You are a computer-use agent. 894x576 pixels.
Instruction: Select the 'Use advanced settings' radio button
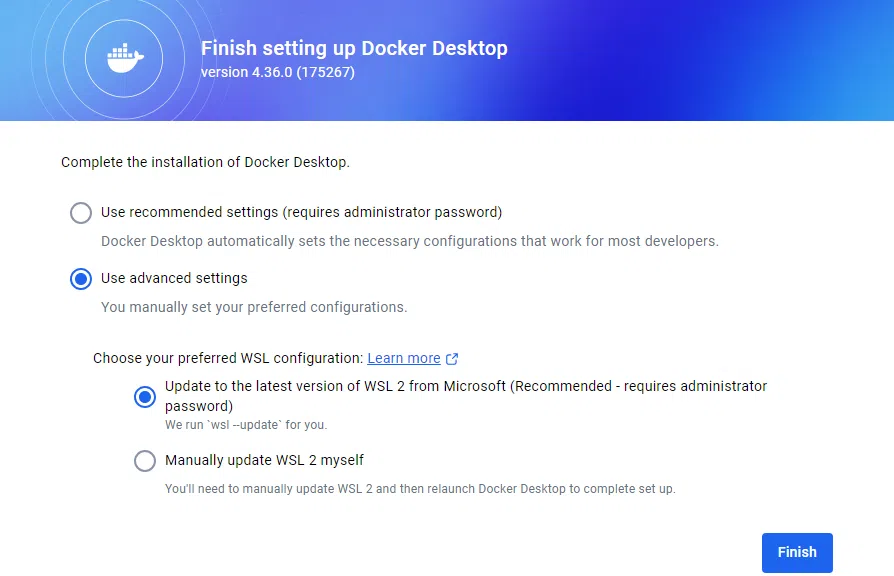tap(81, 279)
